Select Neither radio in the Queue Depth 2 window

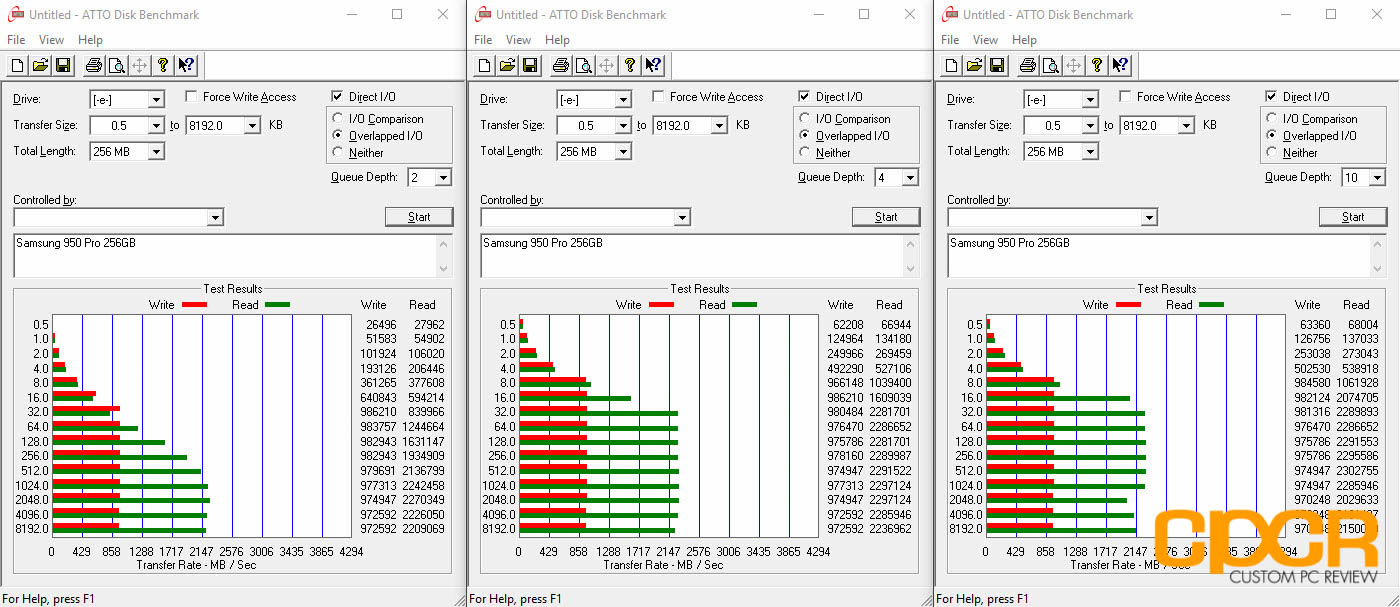338,153
